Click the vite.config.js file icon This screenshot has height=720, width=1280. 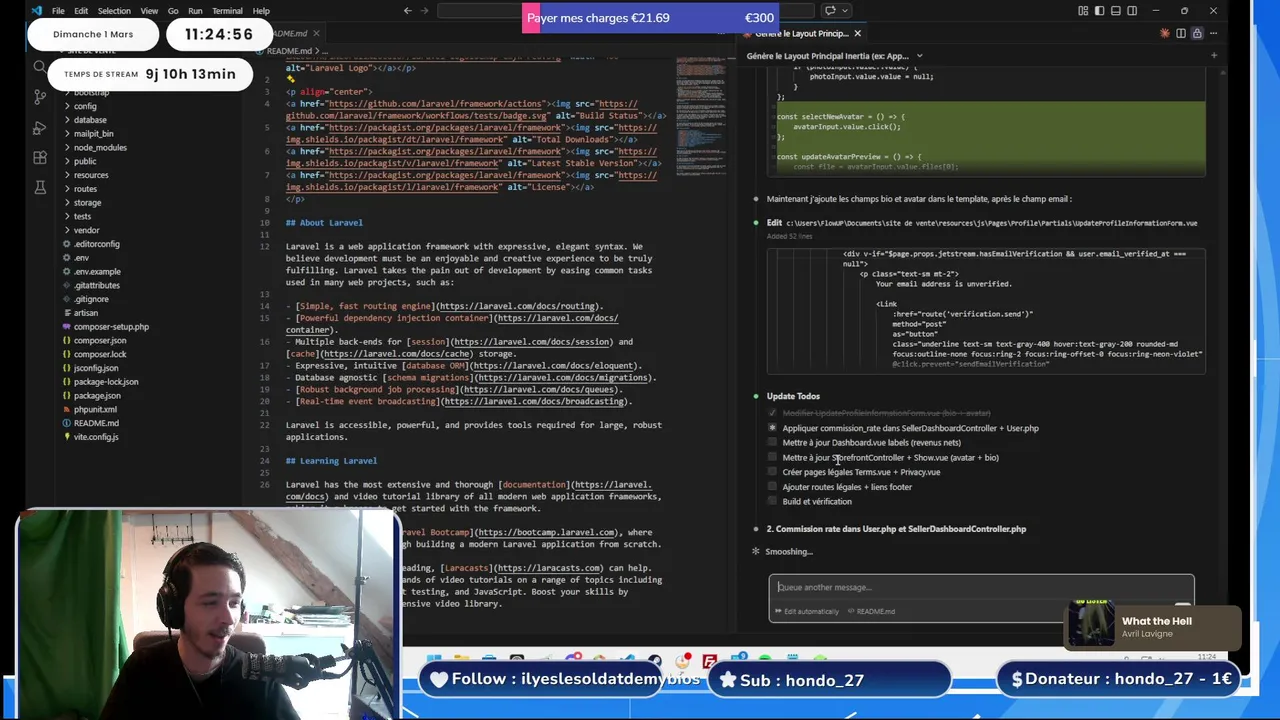click(67, 437)
